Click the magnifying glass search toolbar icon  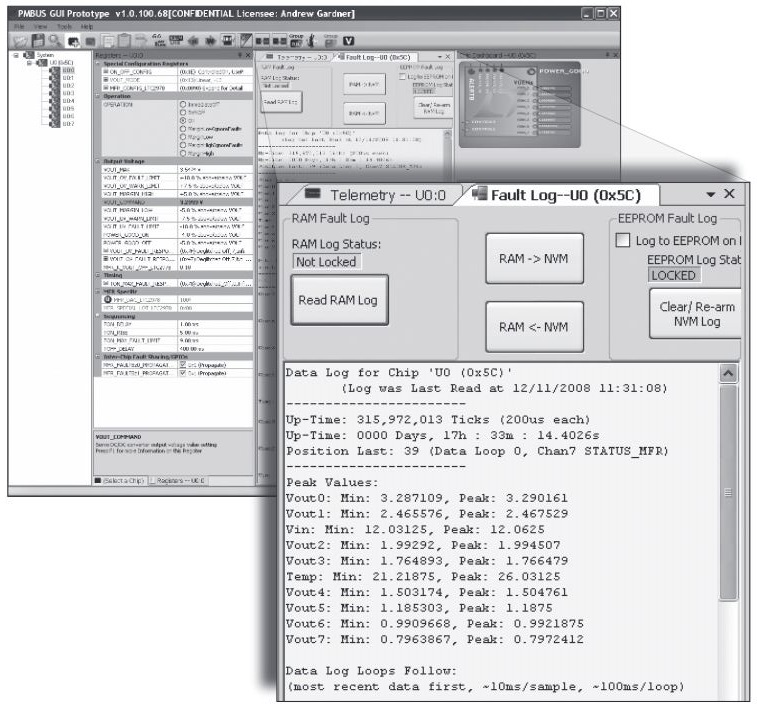click(56, 41)
